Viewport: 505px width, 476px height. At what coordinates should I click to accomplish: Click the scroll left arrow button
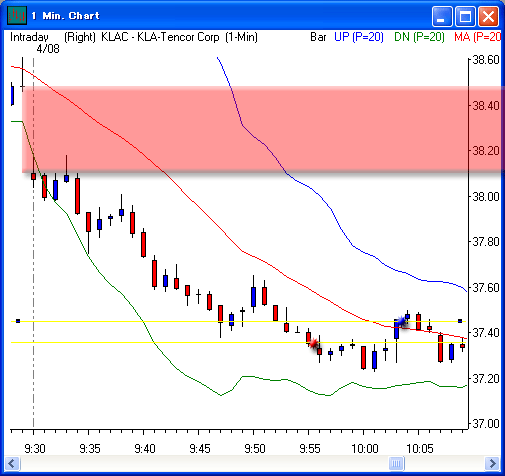(12, 463)
